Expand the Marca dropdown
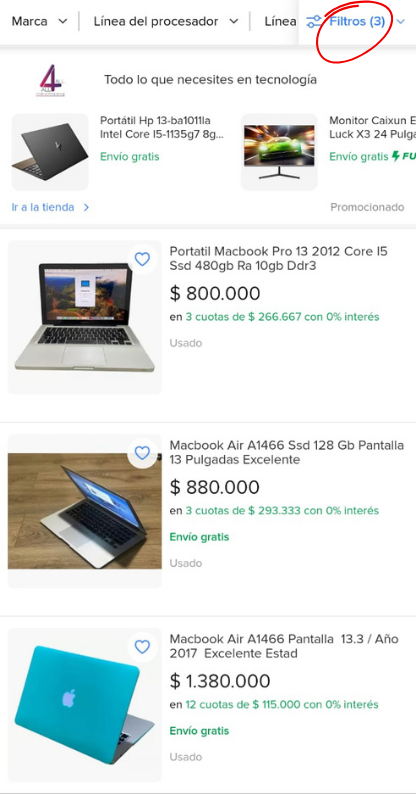Viewport: 418px width, 794px height. point(39,21)
